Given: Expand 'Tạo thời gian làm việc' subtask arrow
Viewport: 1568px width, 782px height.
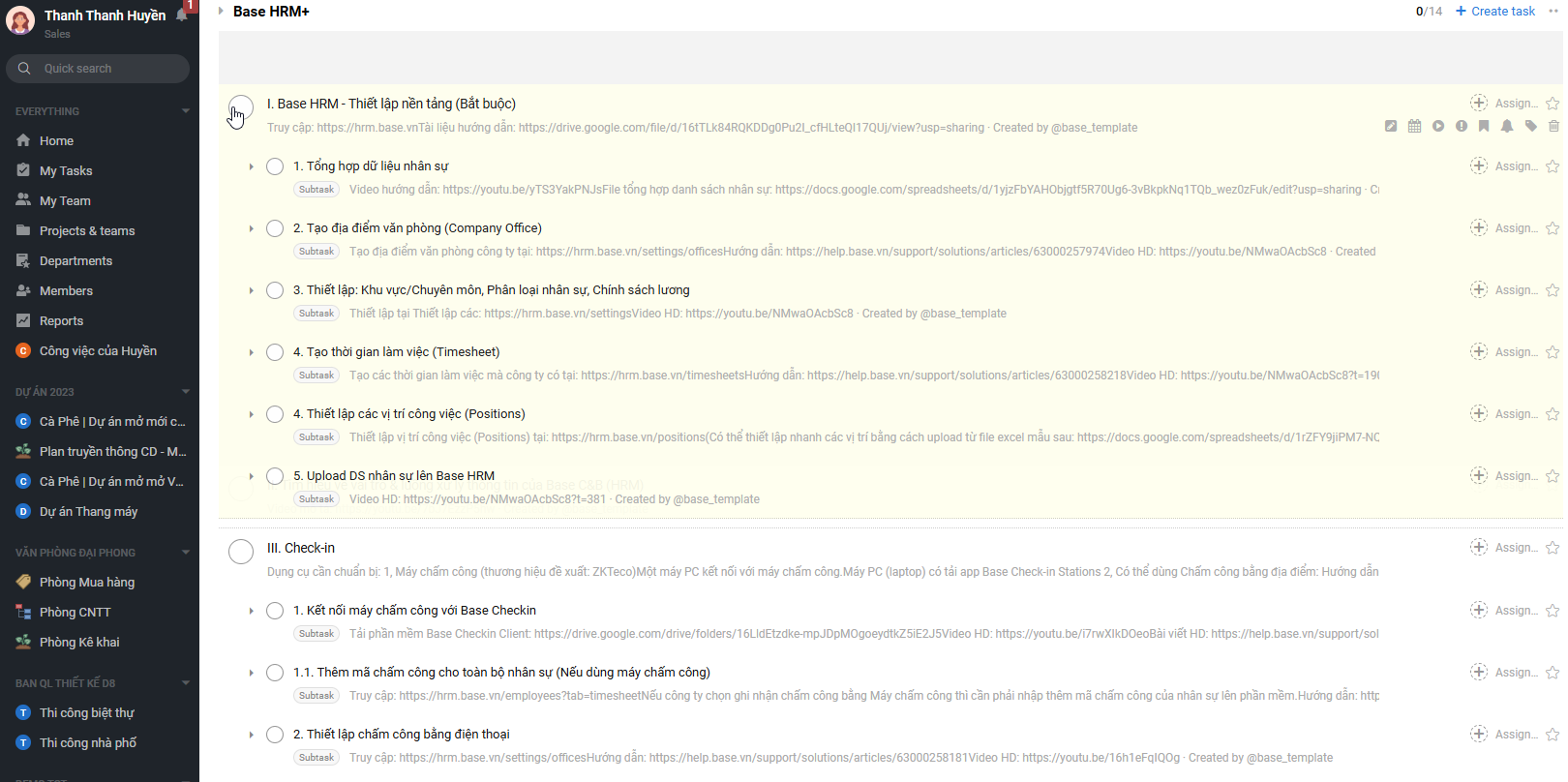Looking at the screenshot, I should 251,352.
